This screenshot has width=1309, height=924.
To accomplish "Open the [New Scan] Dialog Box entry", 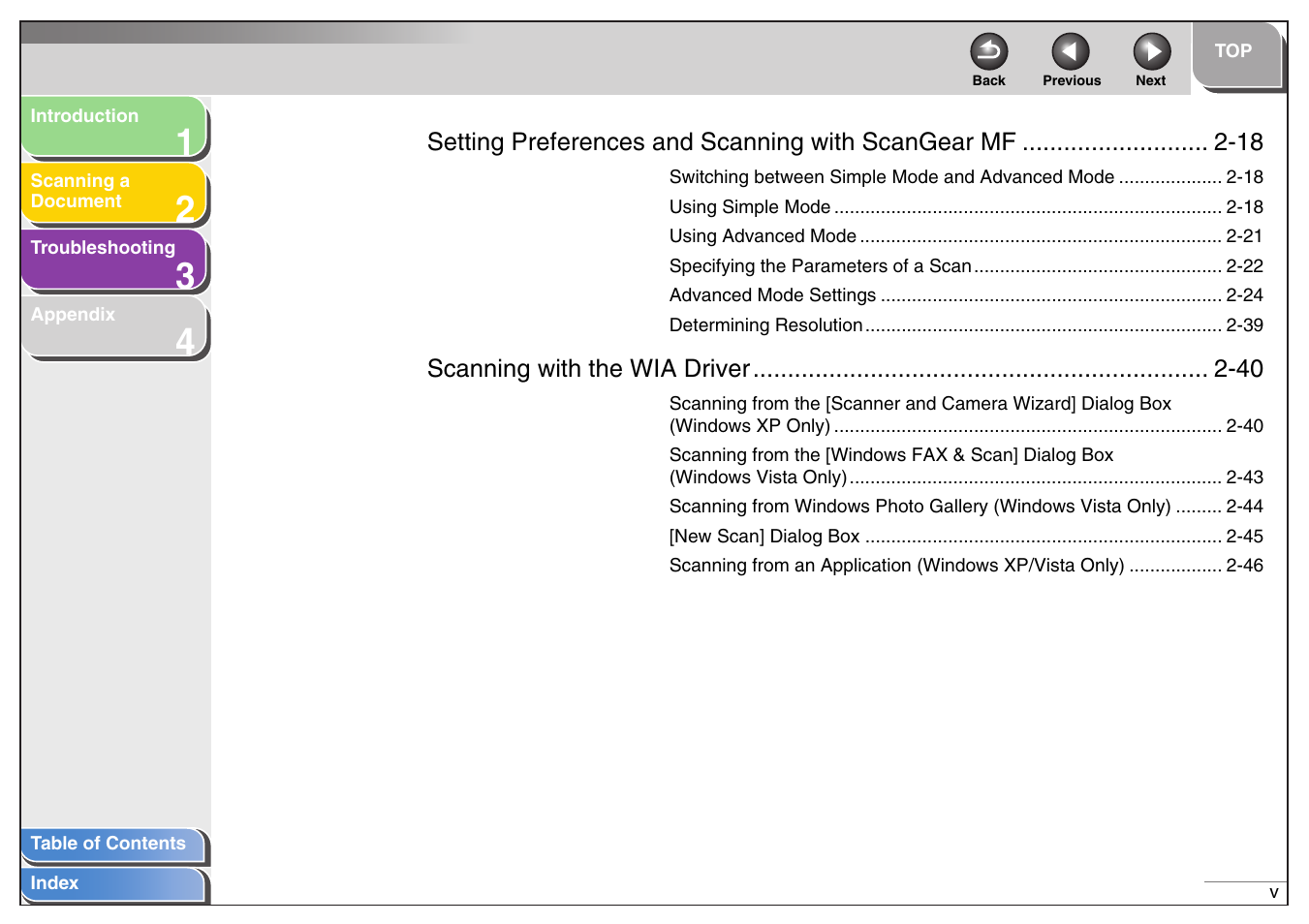I will pyautogui.click(x=966, y=537).
